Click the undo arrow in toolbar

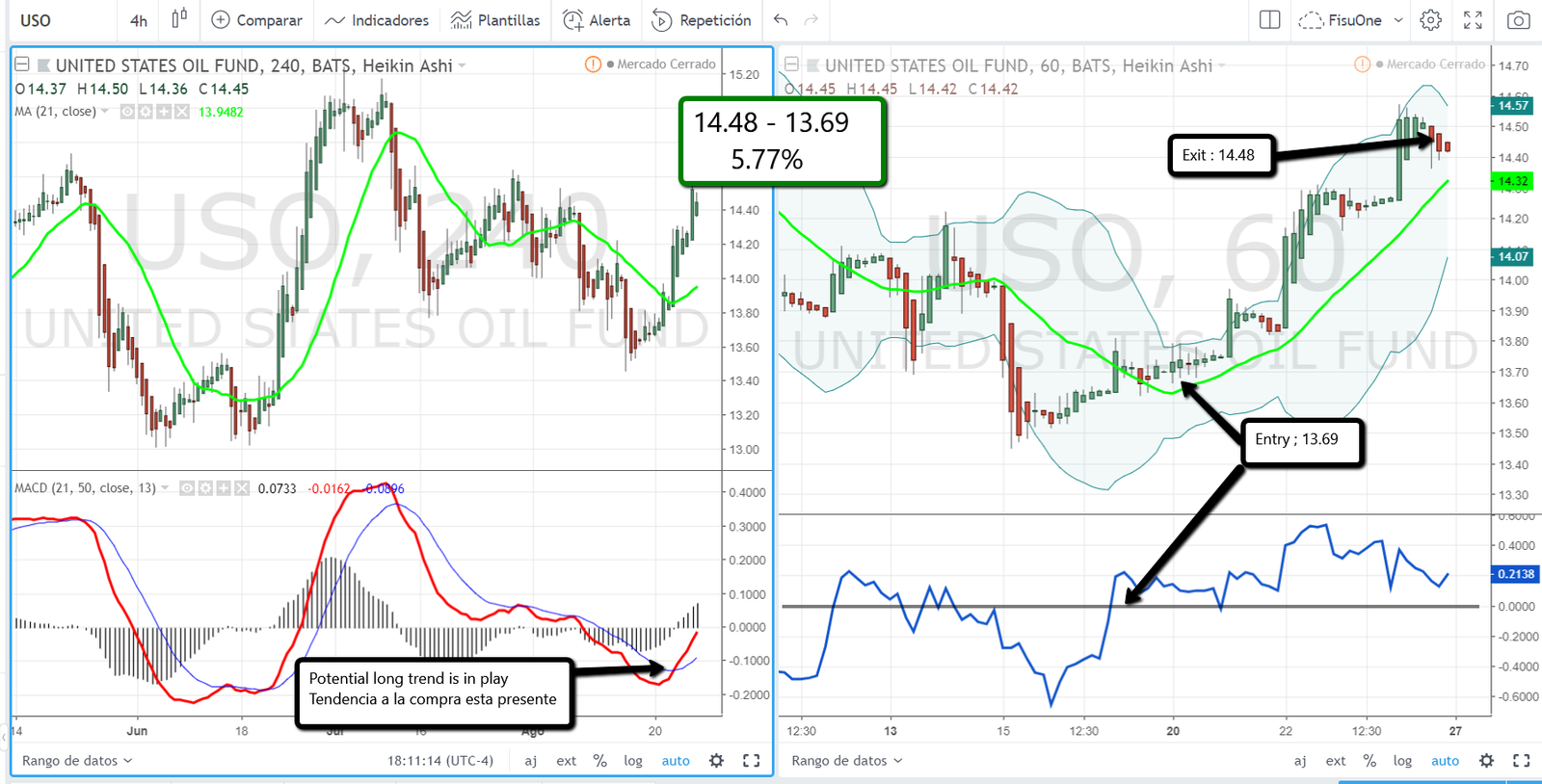point(781,20)
